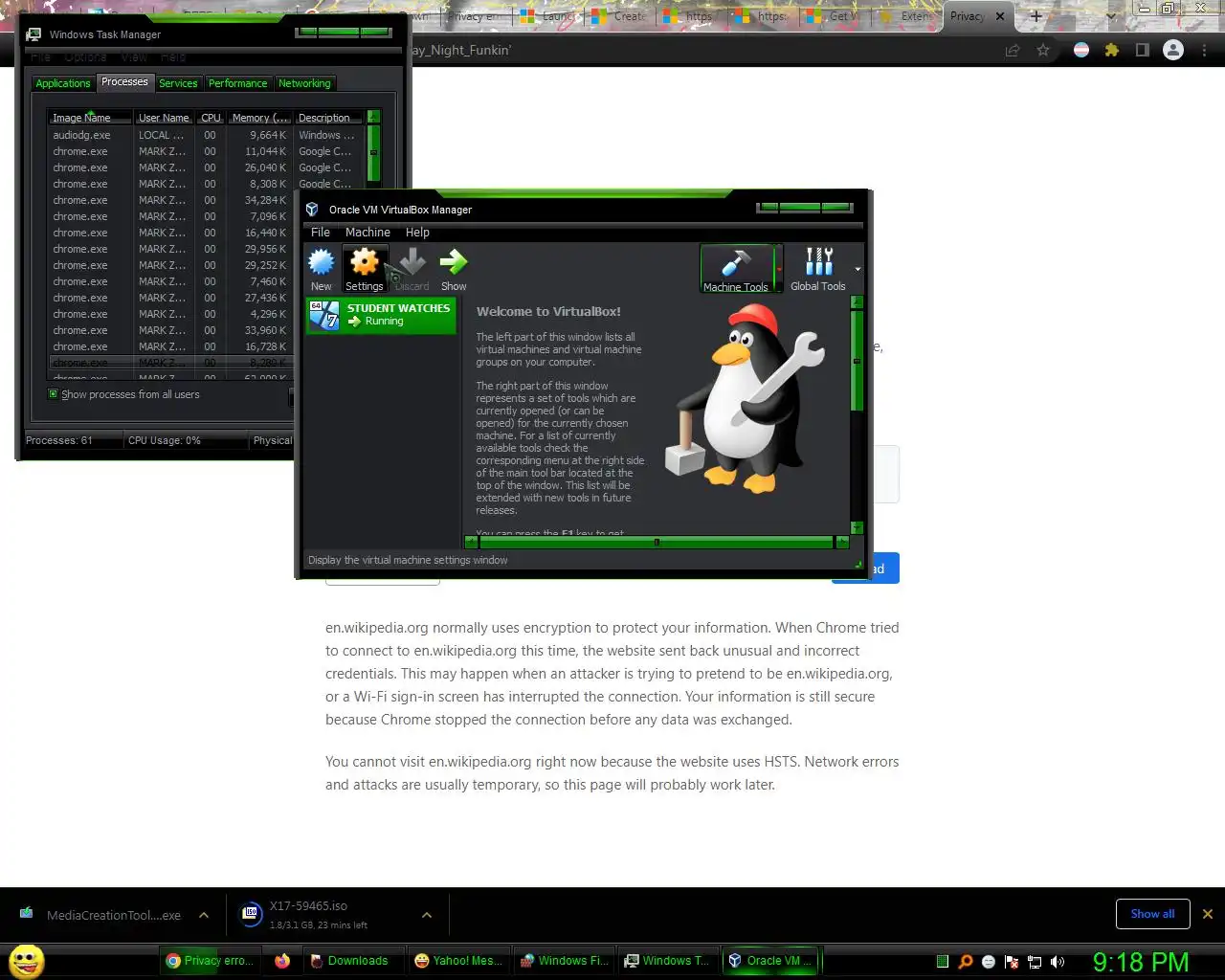Close the Chrome downloads bar
The width and height of the screenshot is (1225, 980).
(1208, 914)
